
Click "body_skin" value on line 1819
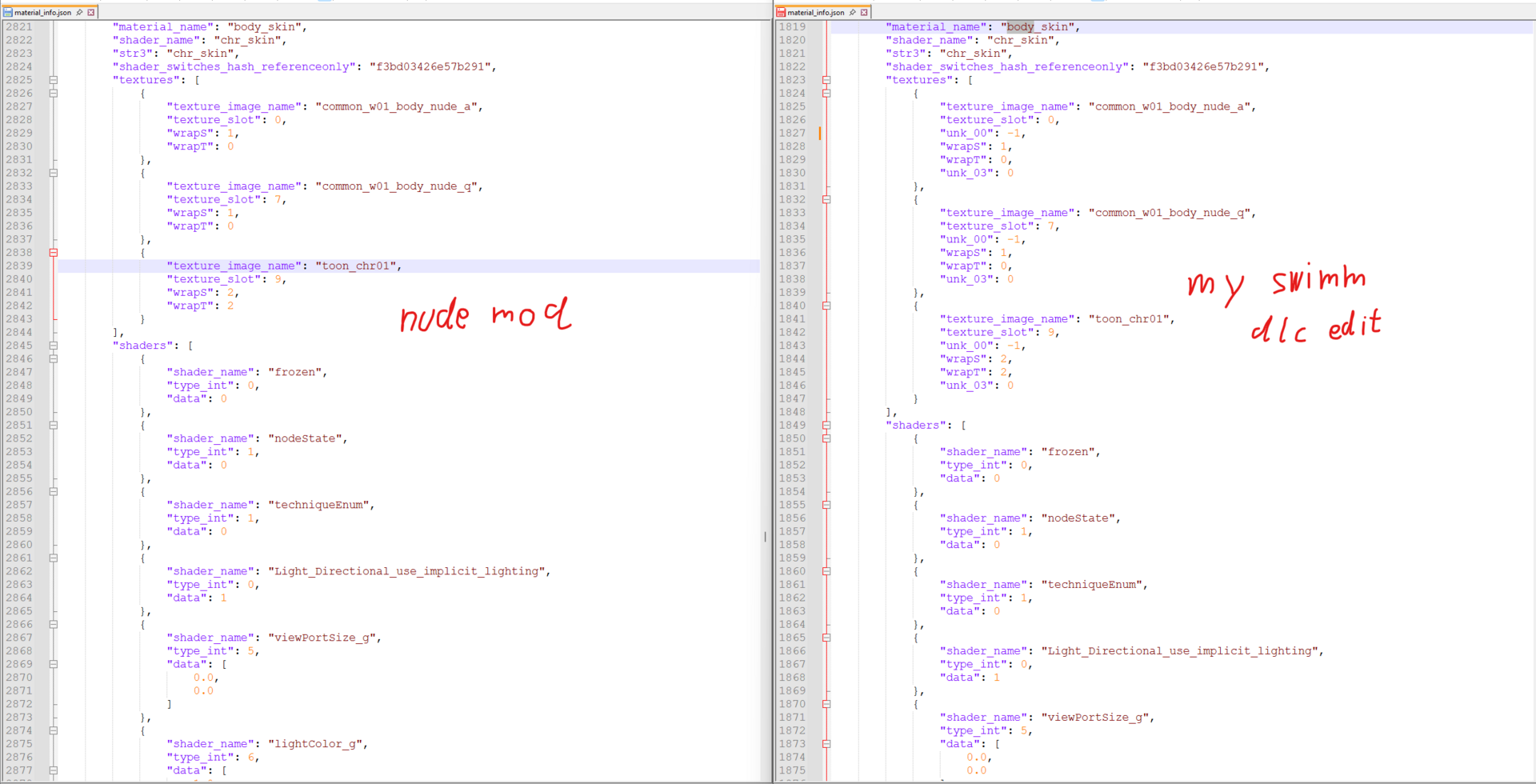(1038, 27)
